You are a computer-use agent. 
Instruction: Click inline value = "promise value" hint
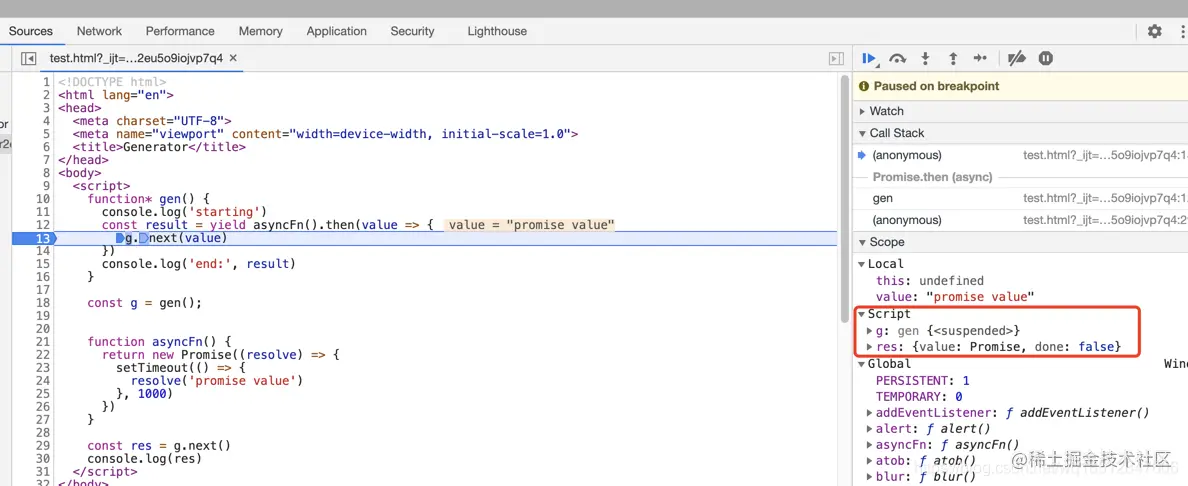point(530,225)
